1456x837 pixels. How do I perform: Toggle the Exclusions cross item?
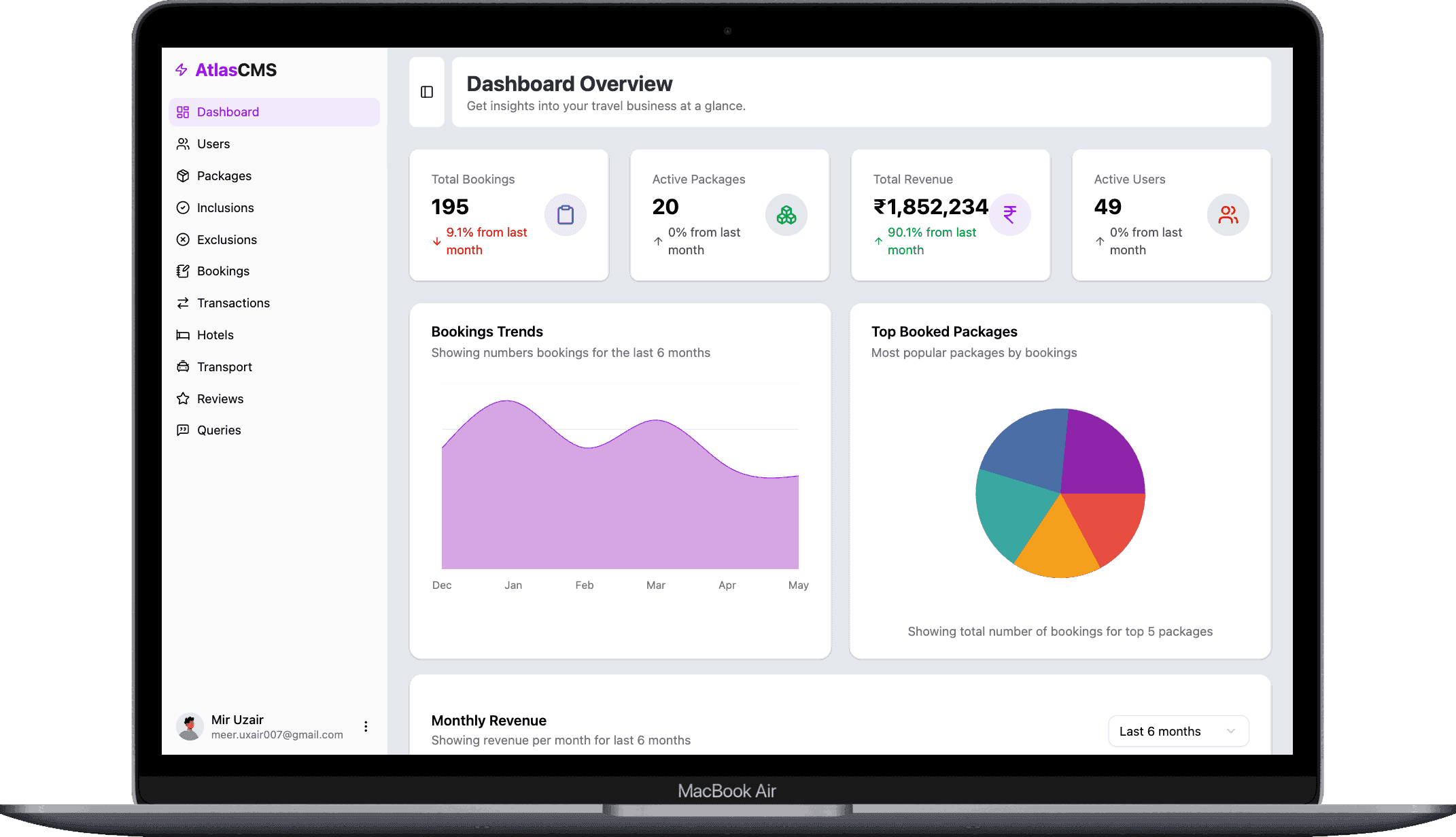182,239
